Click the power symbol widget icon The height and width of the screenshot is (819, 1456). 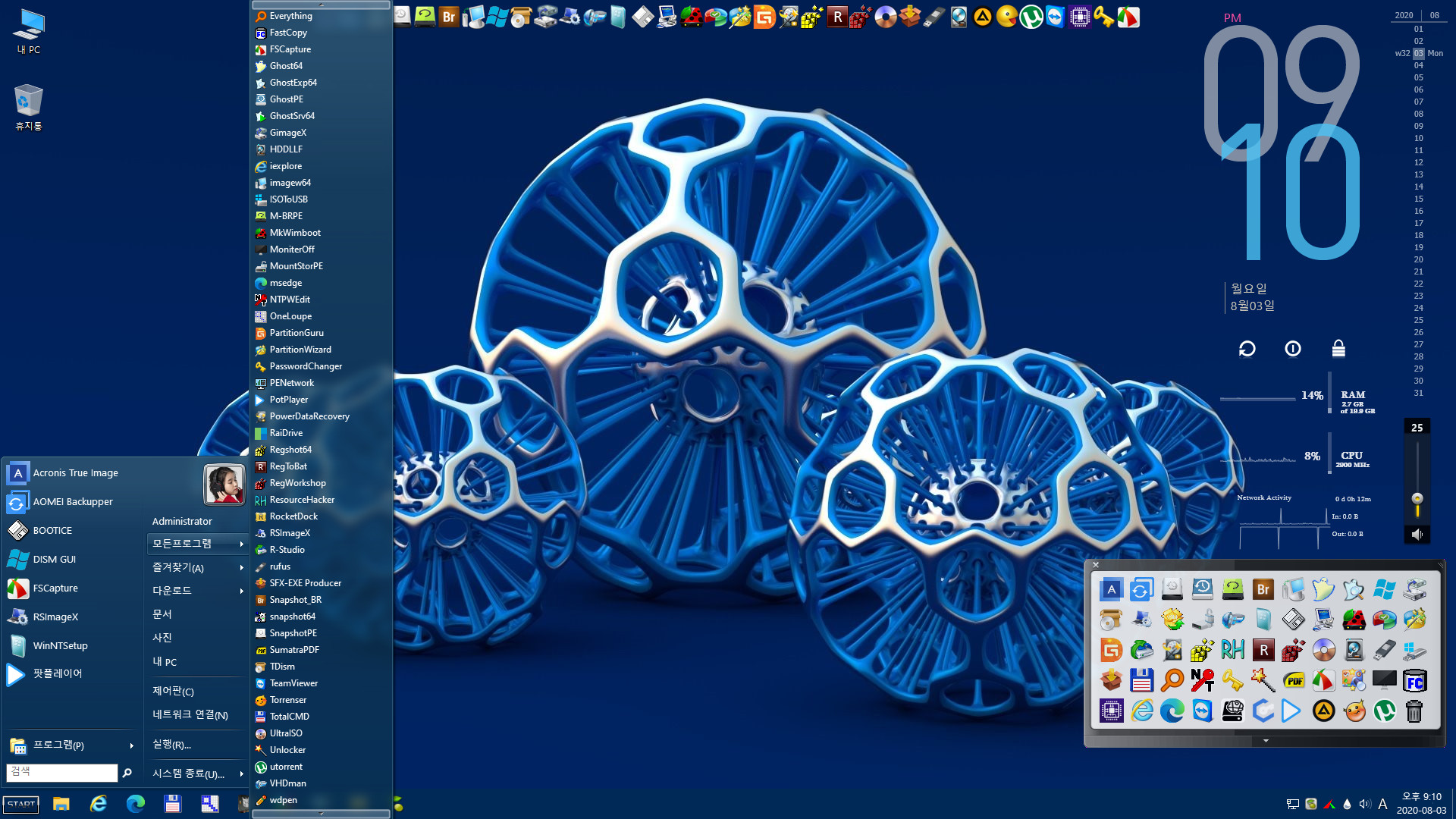click(x=1293, y=349)
